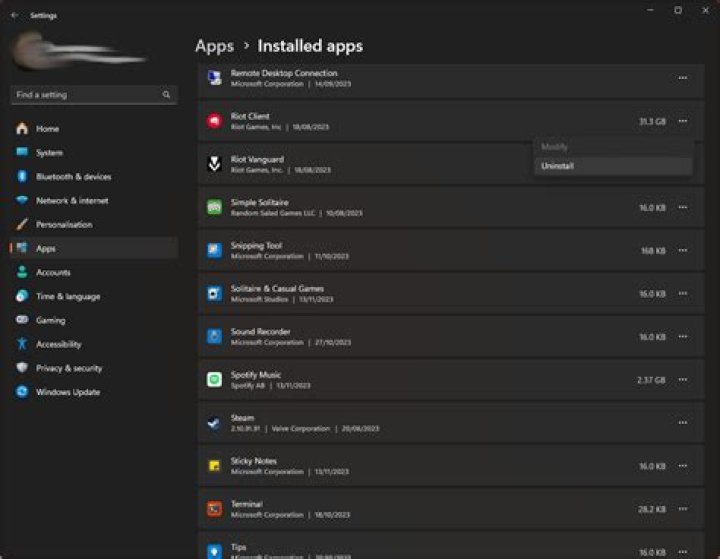Open more options for Riot Client
Screen dimensions: 720x559
pos(683,121)
